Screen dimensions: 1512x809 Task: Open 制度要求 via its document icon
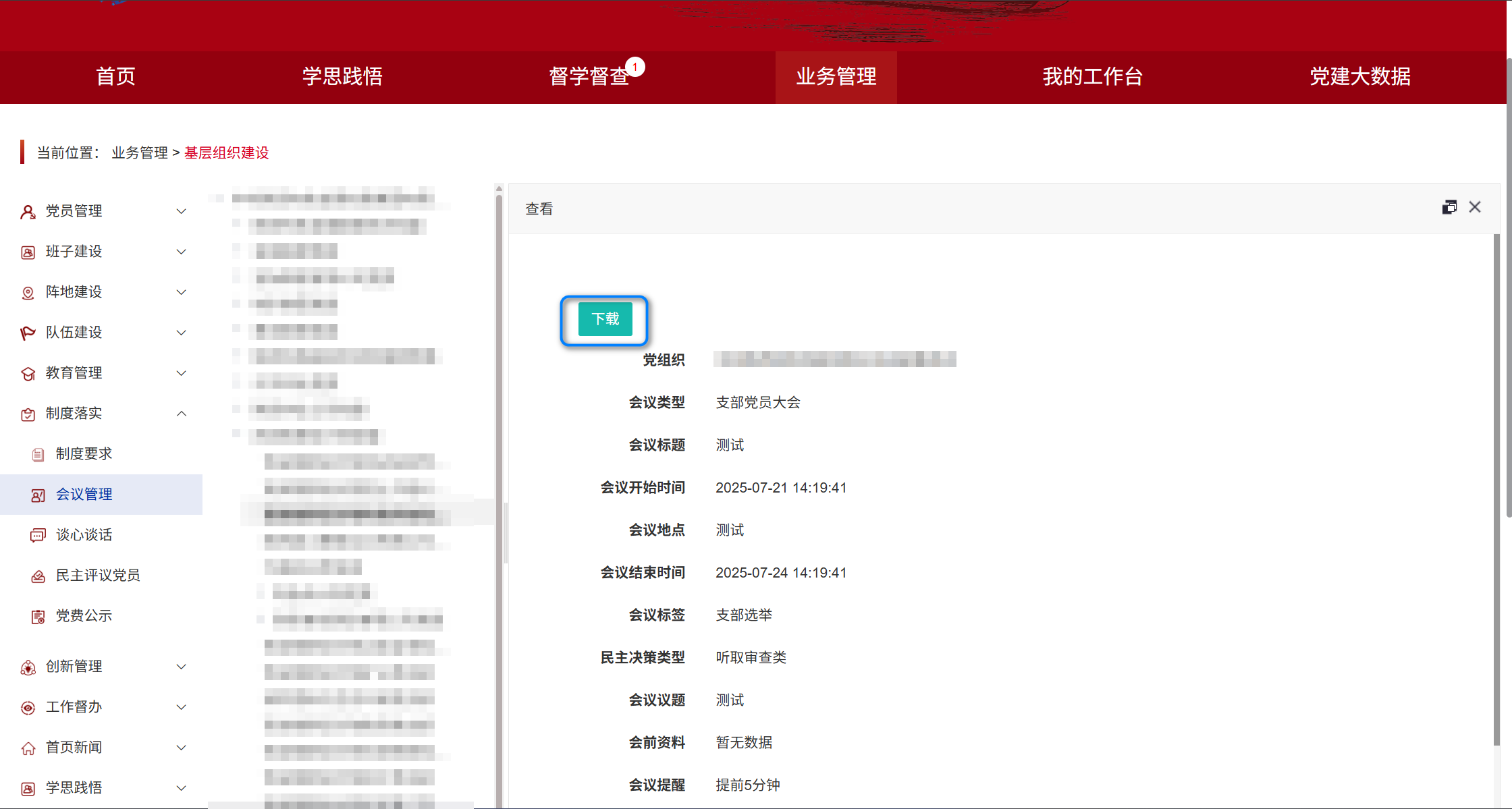pyautogui.click(x=38, y=453)
